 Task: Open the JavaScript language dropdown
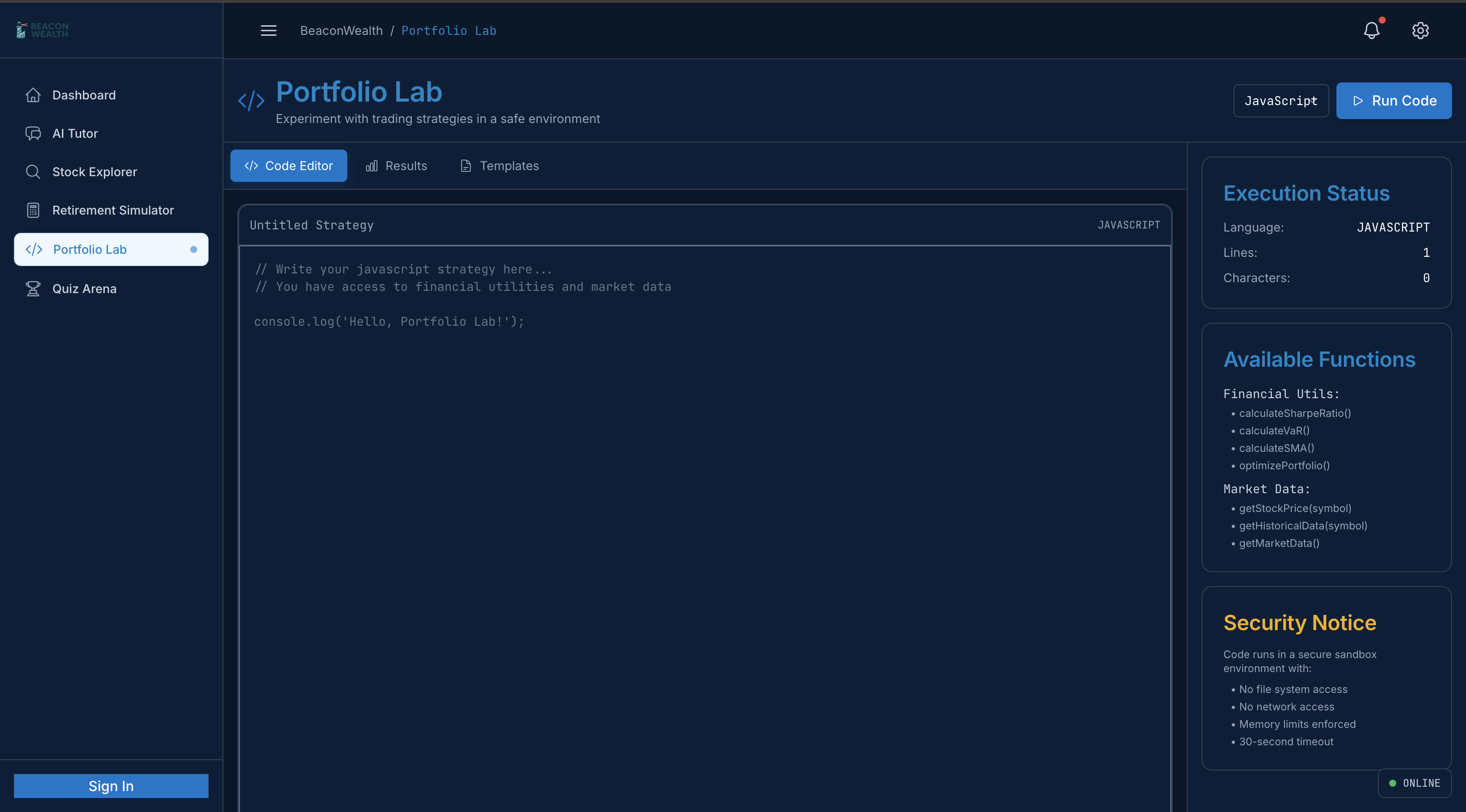point(1281,101)
